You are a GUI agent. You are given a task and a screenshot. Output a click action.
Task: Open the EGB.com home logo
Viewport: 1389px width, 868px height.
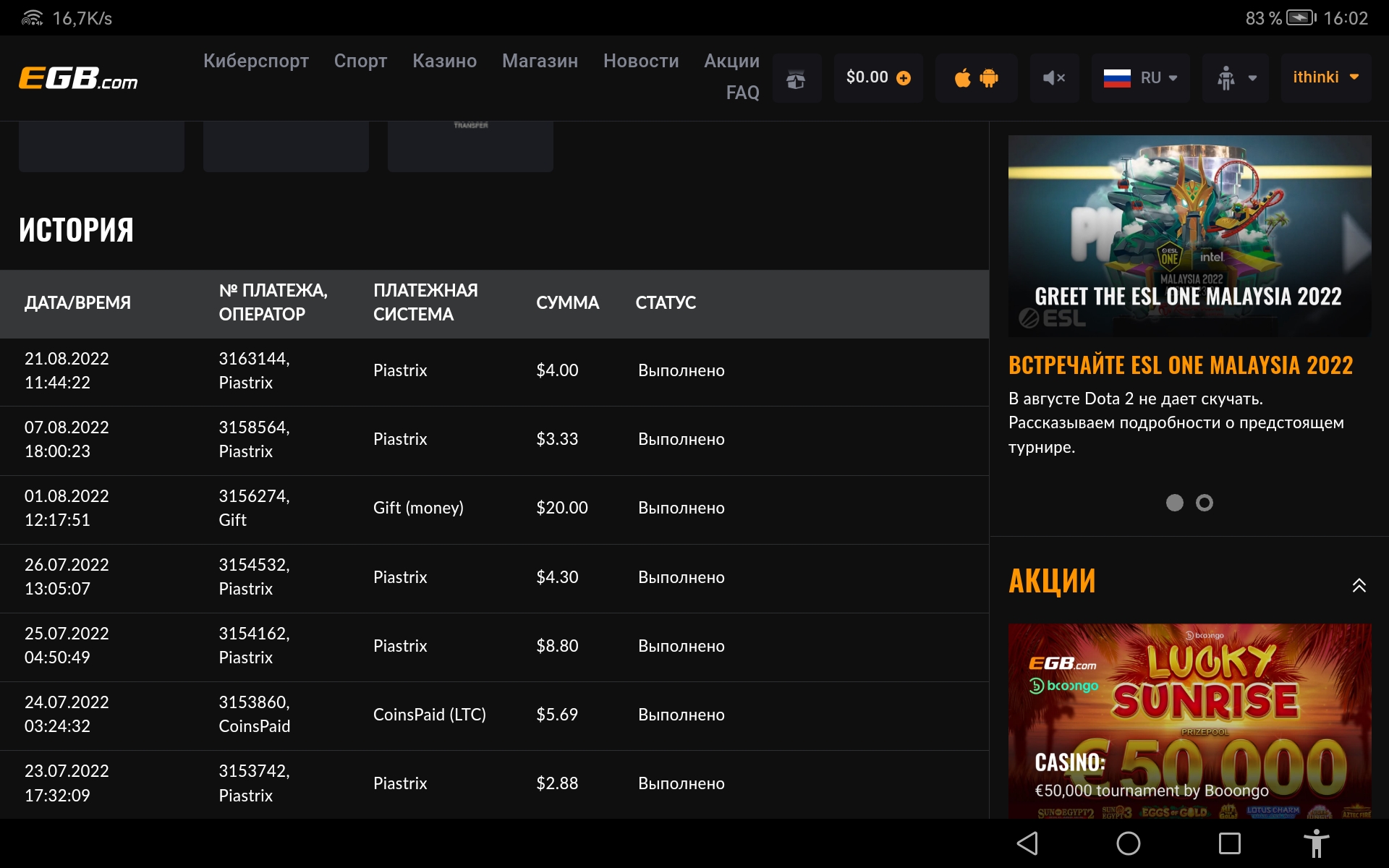point(78,78)
